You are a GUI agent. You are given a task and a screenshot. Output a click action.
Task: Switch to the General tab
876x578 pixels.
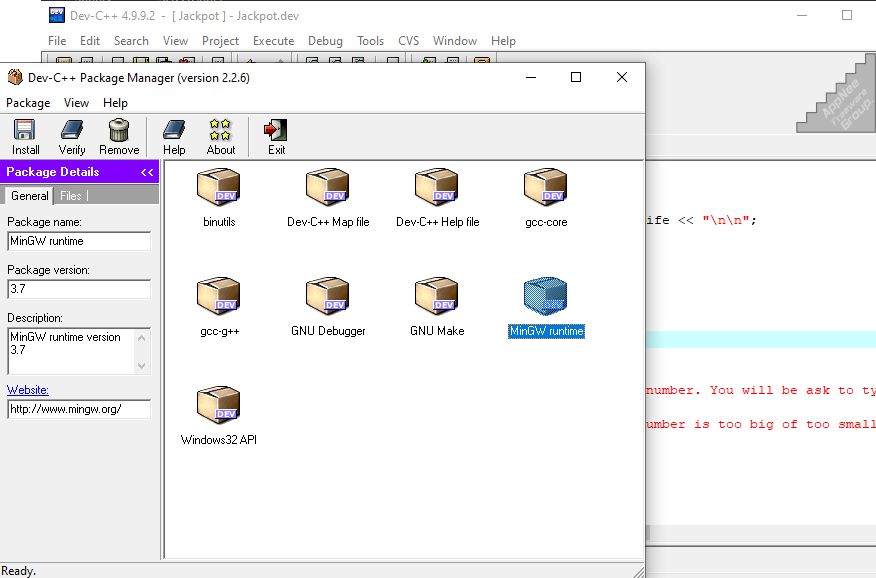tap(30, 195)
